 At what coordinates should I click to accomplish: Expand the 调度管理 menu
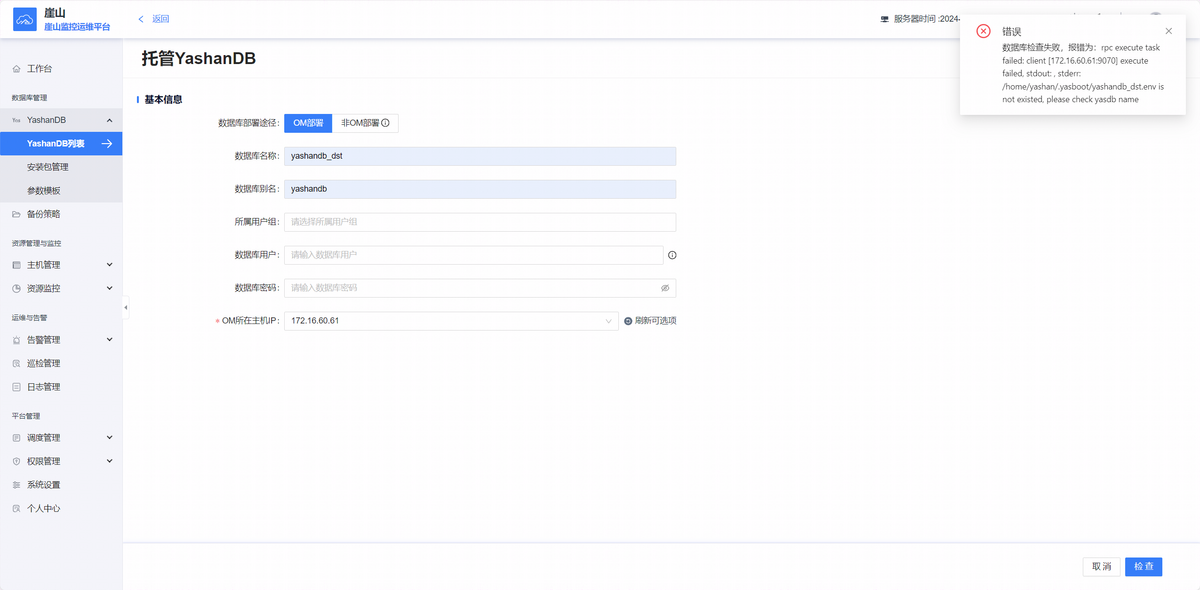click(x=109, y=438)
